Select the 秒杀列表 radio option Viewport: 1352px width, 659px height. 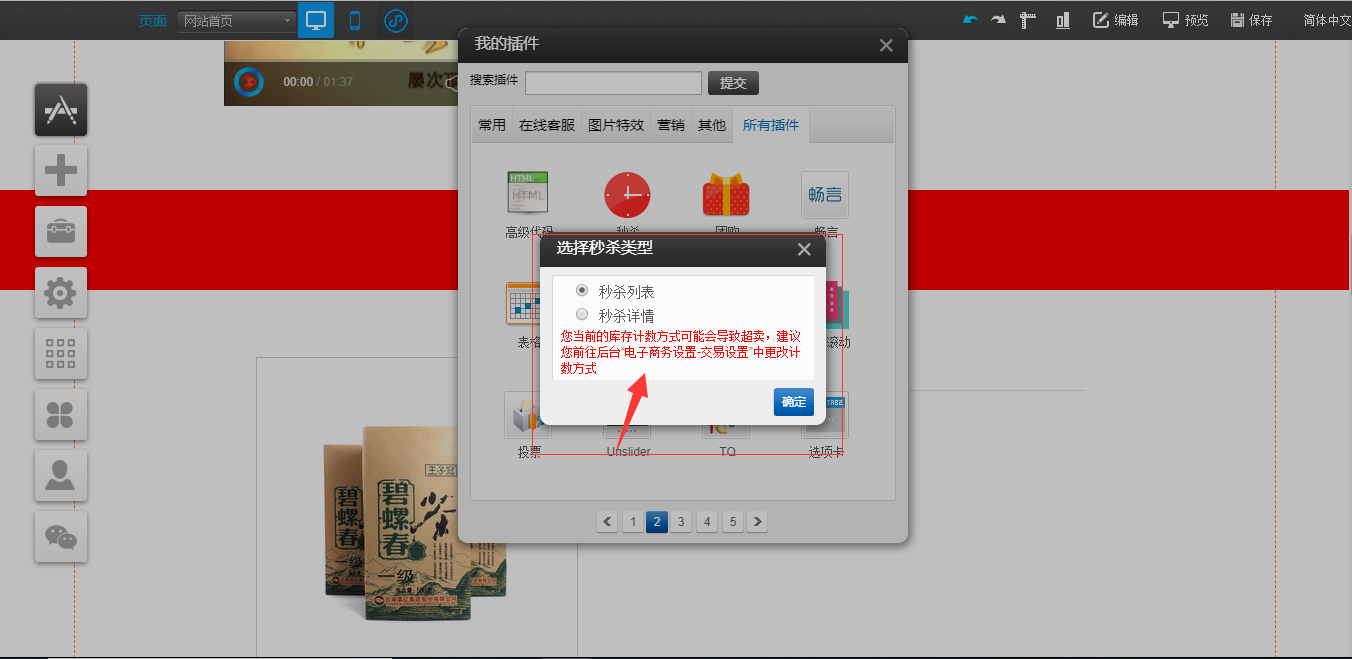tap(582, 291)
